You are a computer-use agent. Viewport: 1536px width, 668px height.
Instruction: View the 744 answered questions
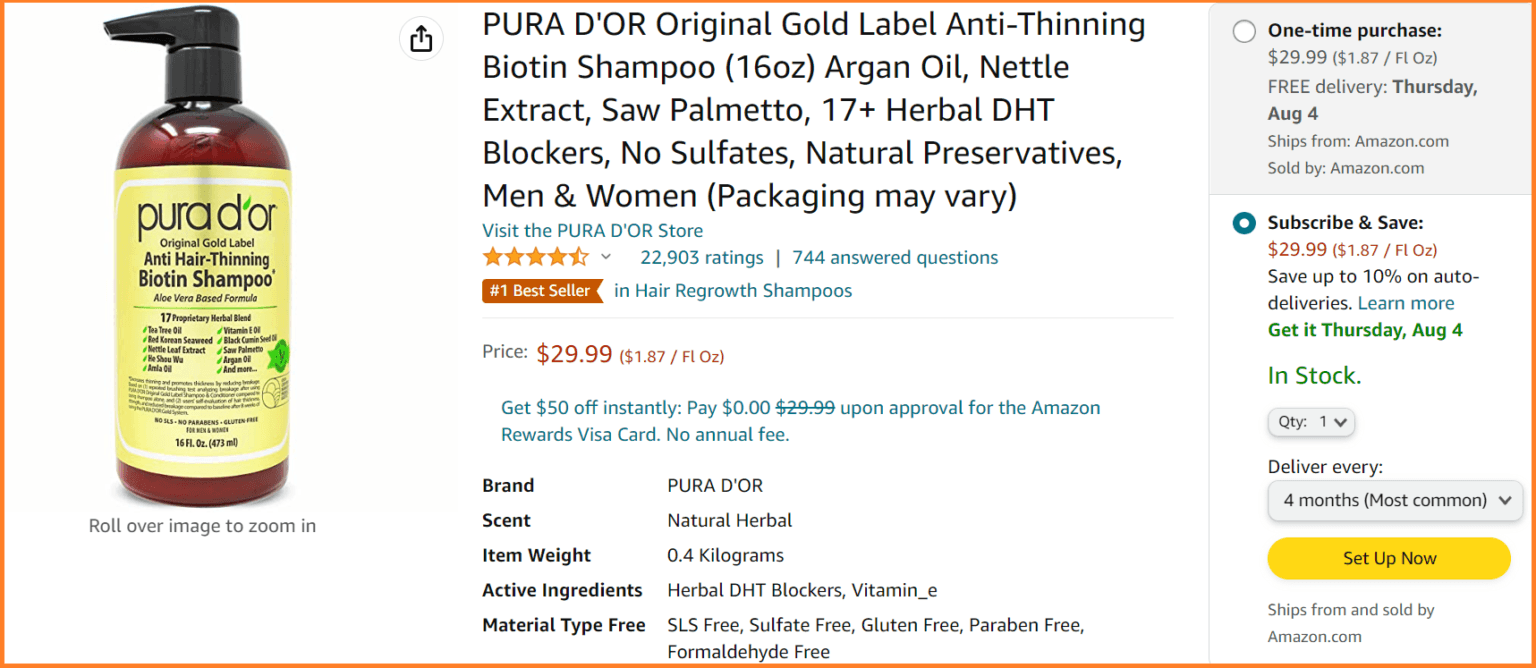tap(895, 257)
